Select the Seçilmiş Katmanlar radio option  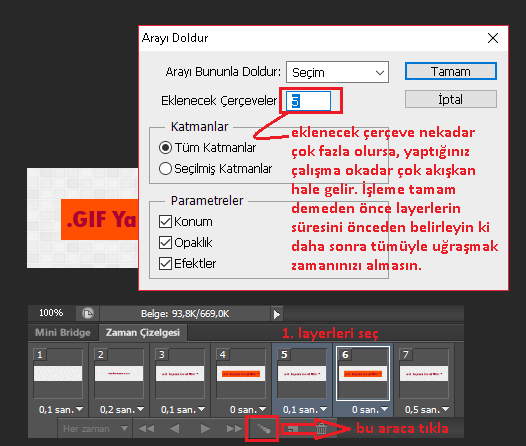(x=165, y=168)
